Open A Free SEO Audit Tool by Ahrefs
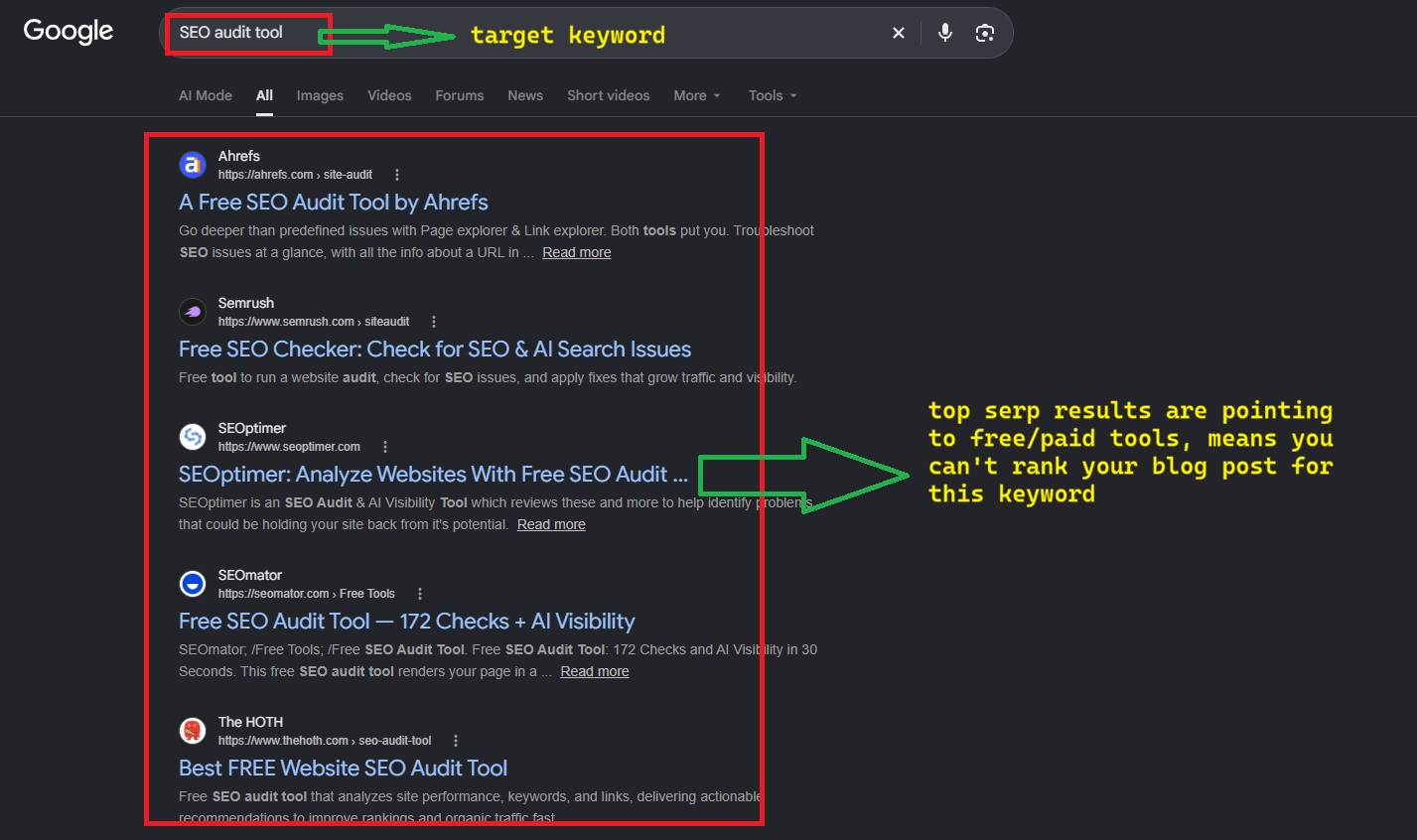The width and height of the screenshot is (1417, 840). pos(334,203)
